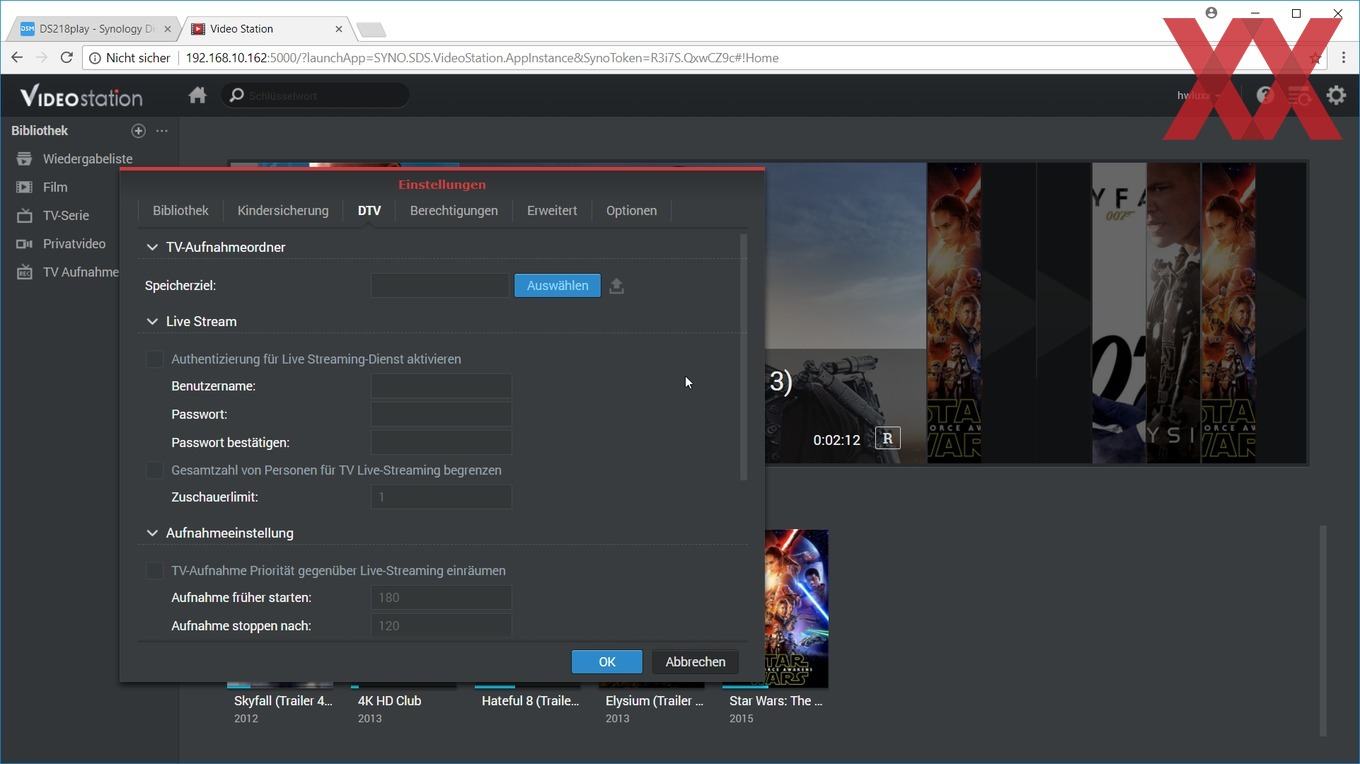1360x764 pixels.
Task: Switch to DS218play Synology tab
Action: click(x=95, y=29)
